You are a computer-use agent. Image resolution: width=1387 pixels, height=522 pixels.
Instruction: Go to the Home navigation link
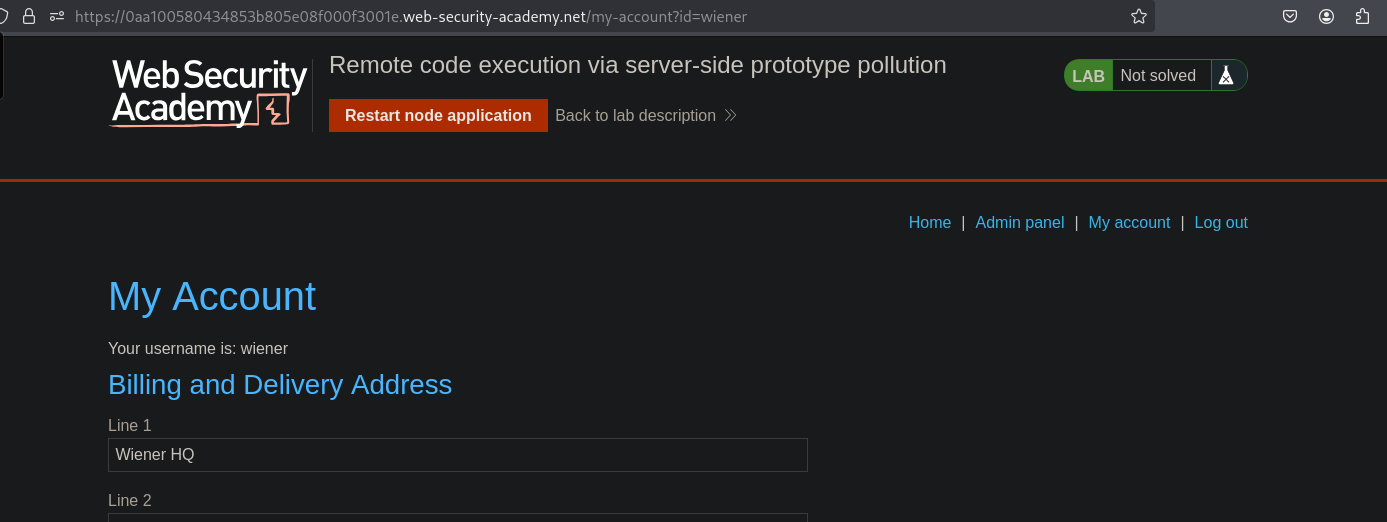click(x=929, y=223)
